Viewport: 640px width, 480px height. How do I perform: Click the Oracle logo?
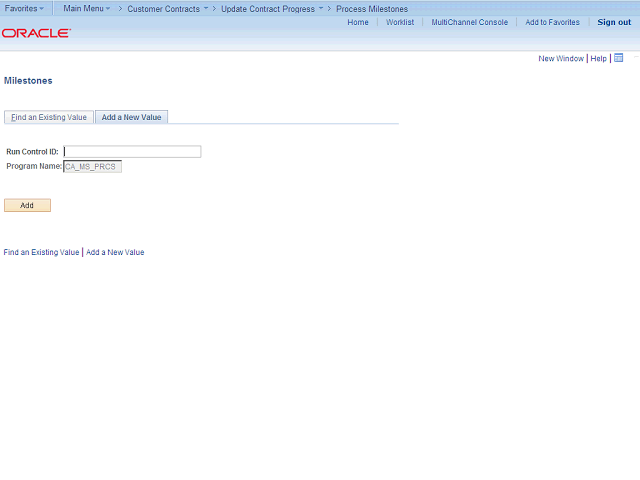click(x=36, y=33)
